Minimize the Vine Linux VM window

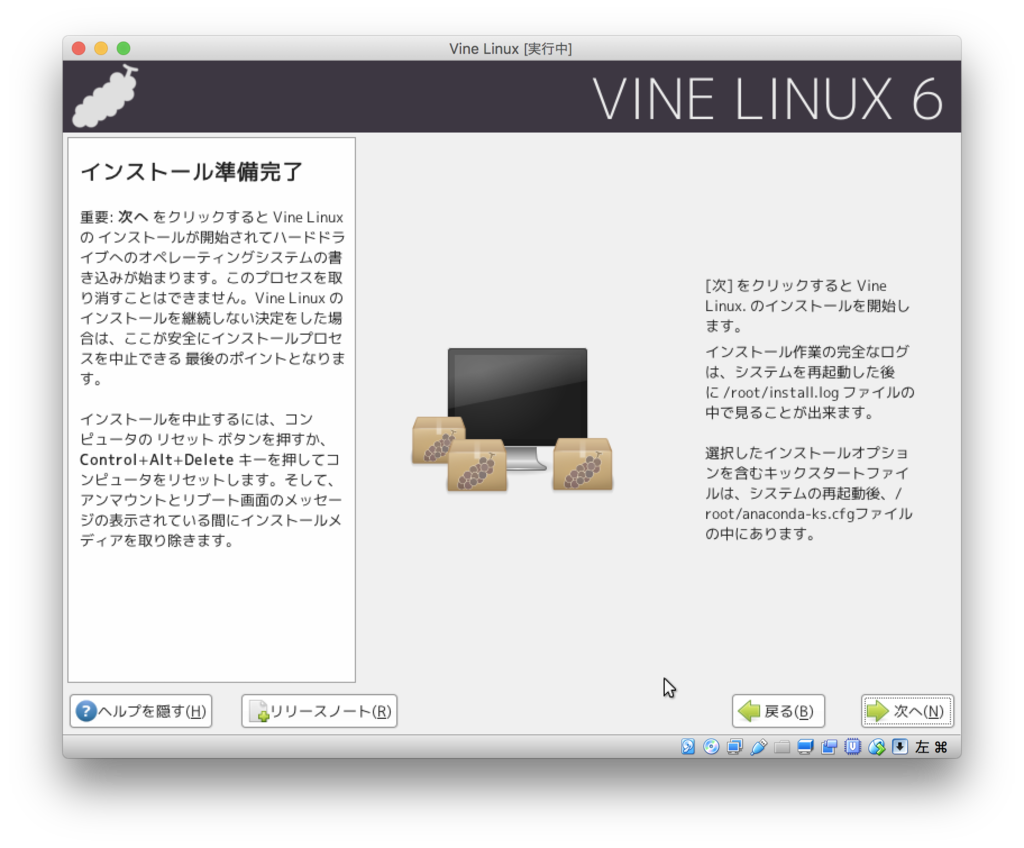coord(101,48)
